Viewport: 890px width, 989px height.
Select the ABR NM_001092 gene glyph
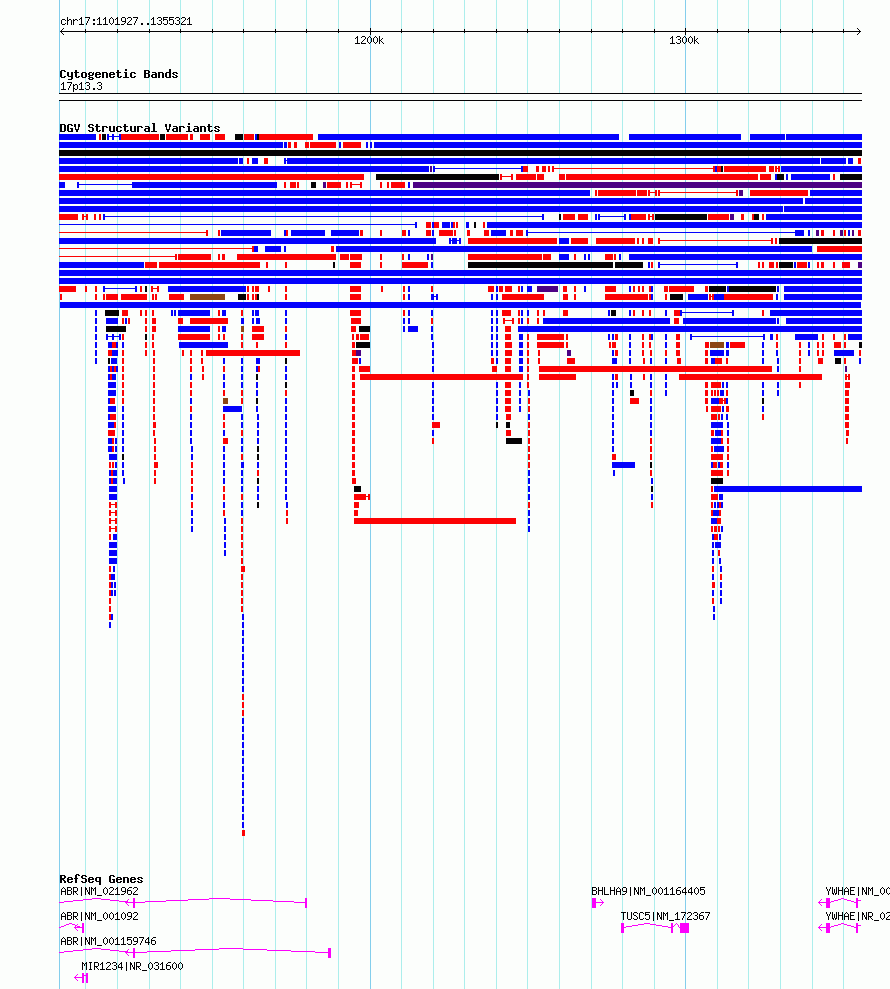[72, 927]
